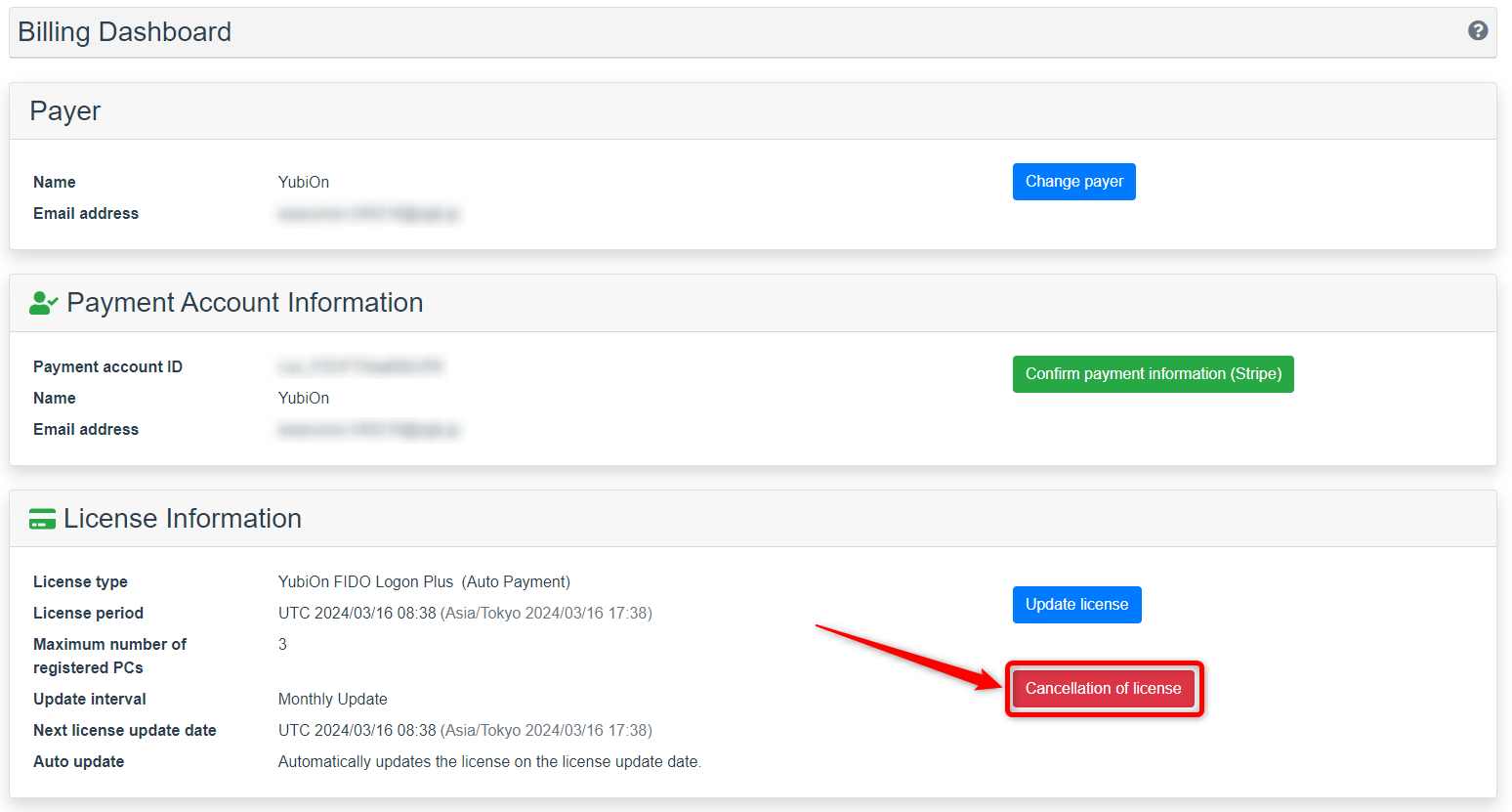Click the Billing Dashboard heading
The image size is (1512, 812).
[125, 32]
